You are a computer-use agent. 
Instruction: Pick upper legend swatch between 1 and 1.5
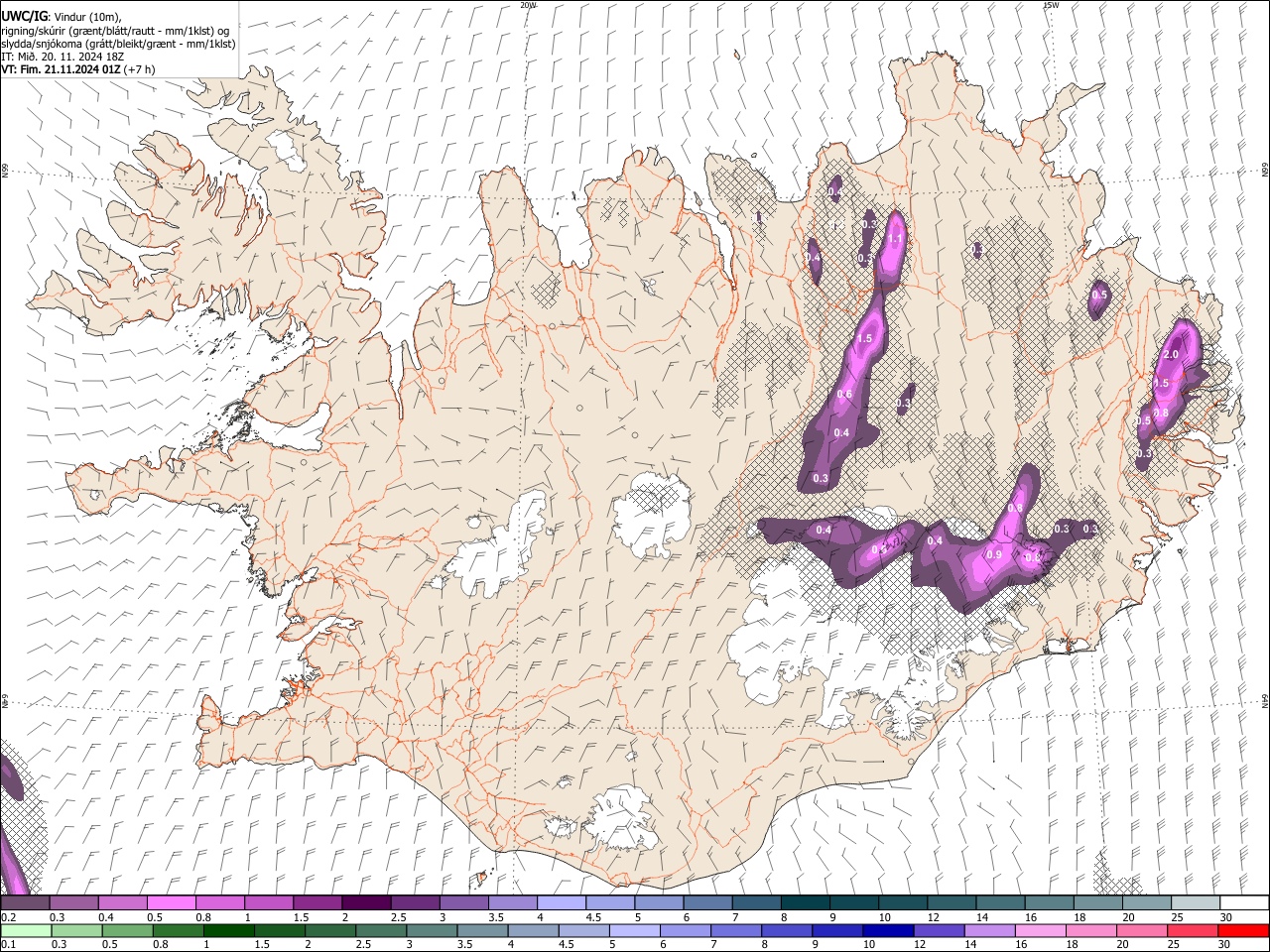tap(269, 903)
